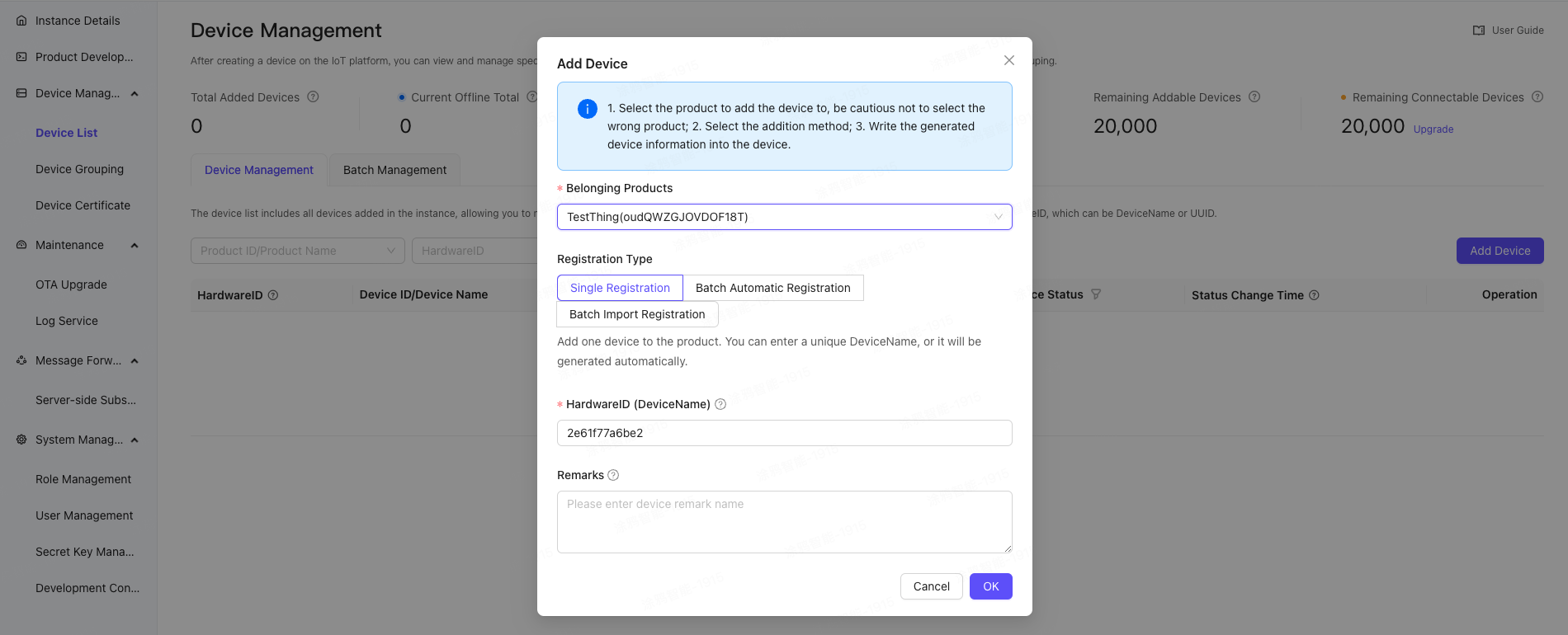Click the User Guide book icon
Viewport: 1568px width, 635px height.
(1479, 31)
